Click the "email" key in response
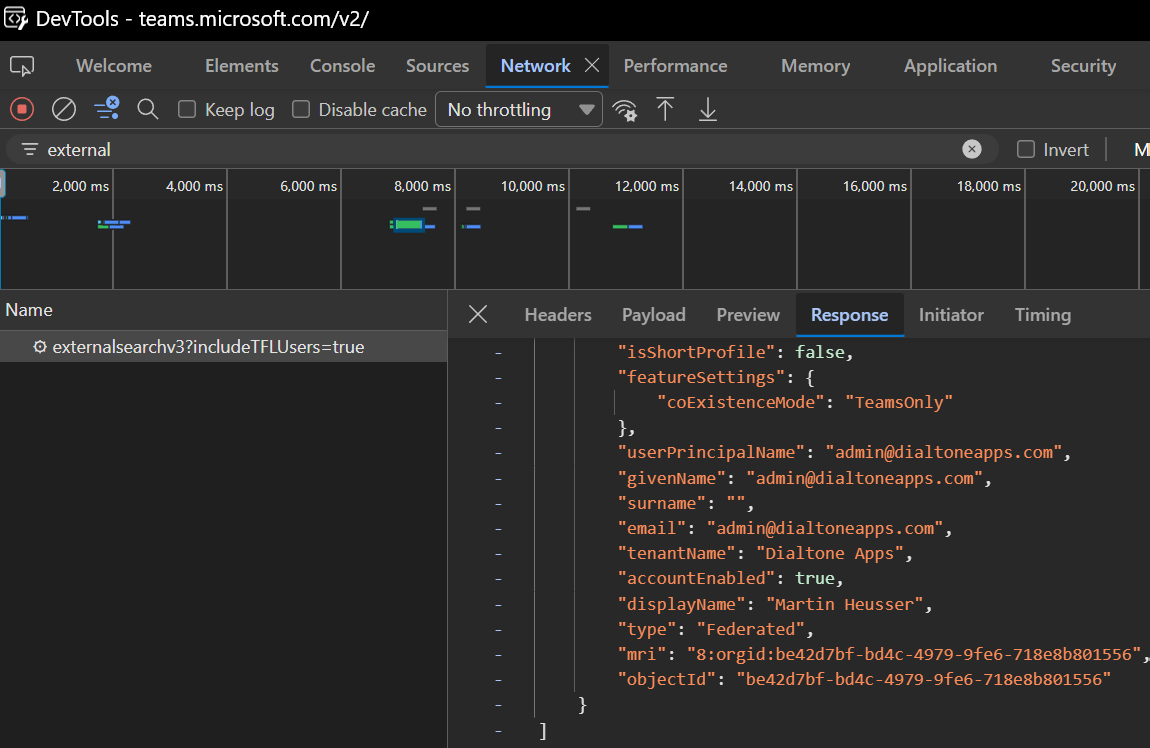This screenshot has width=1150, height=748. [x=652, y=528]
